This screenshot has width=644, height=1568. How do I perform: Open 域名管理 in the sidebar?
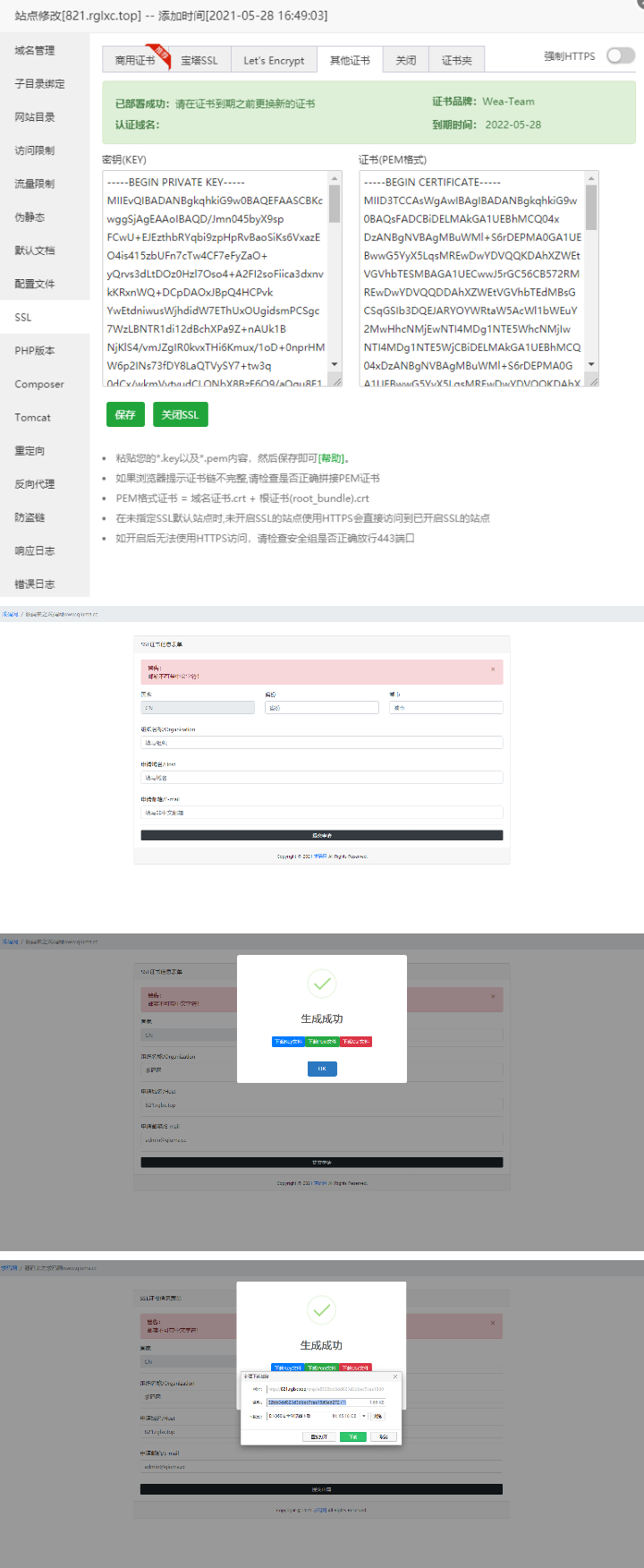tap(45, 50)
